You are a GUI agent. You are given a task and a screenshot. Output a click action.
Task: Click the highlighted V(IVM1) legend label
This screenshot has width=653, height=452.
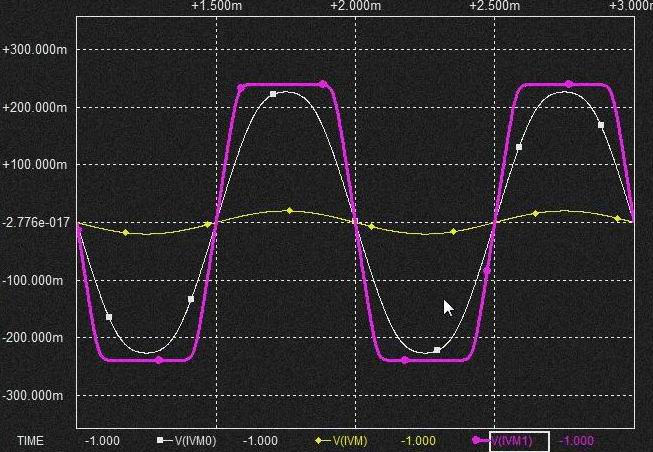click(x=518, y=440)
